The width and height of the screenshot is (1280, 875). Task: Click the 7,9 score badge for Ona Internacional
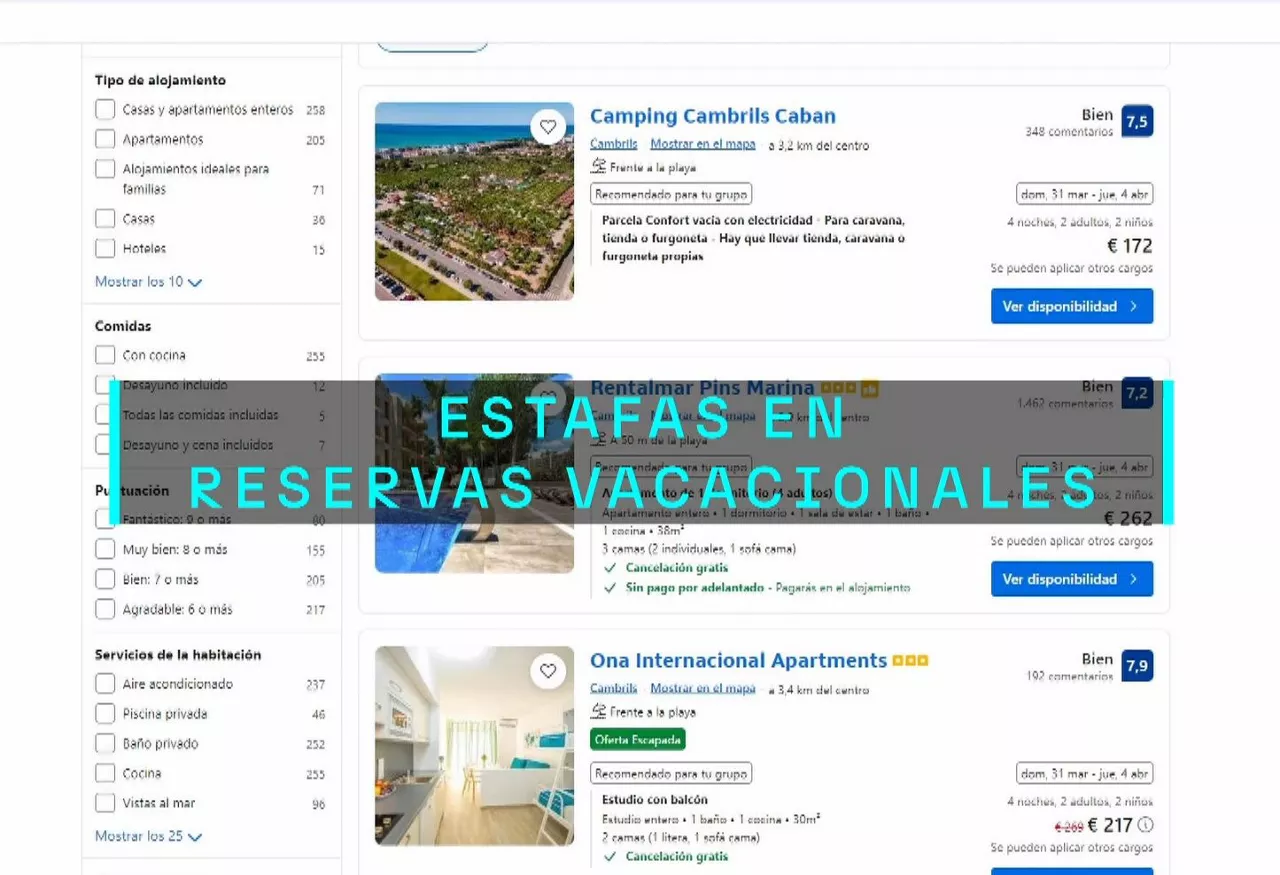1137,665
